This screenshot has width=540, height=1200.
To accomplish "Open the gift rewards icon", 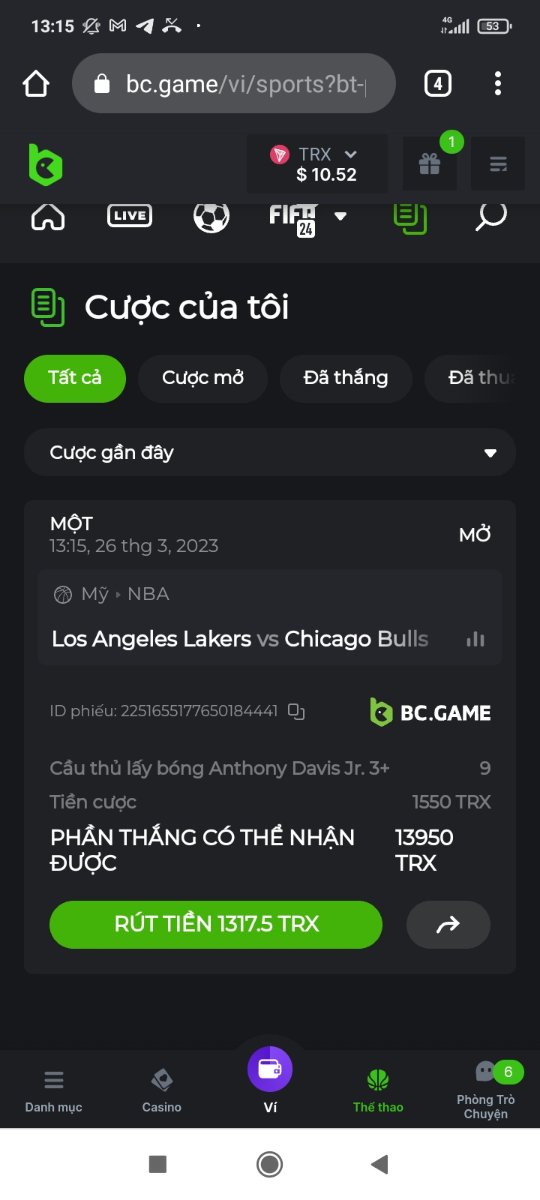I will point(430,164).
